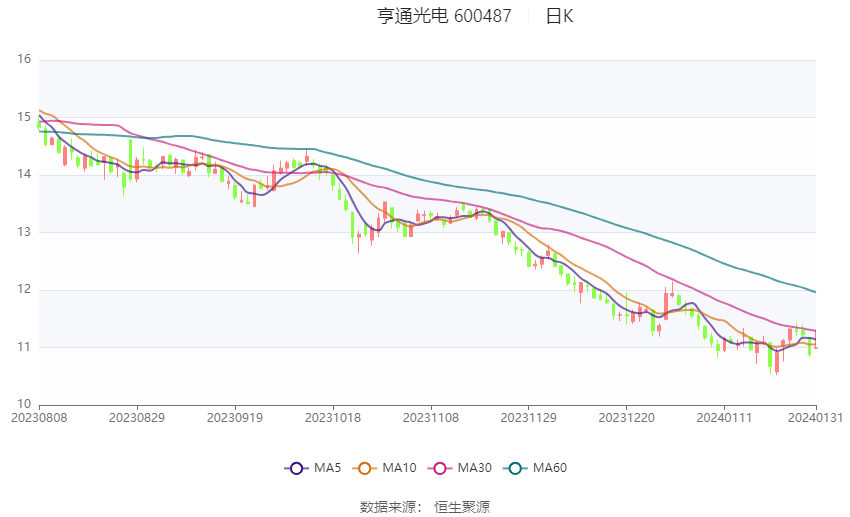
Task: Click the x-axis date 20230829
Action: [x=137, y=418]
